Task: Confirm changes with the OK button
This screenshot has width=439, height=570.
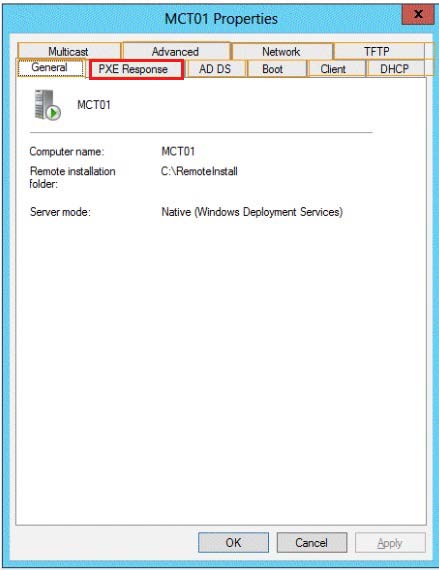Action: coord(233,543)
